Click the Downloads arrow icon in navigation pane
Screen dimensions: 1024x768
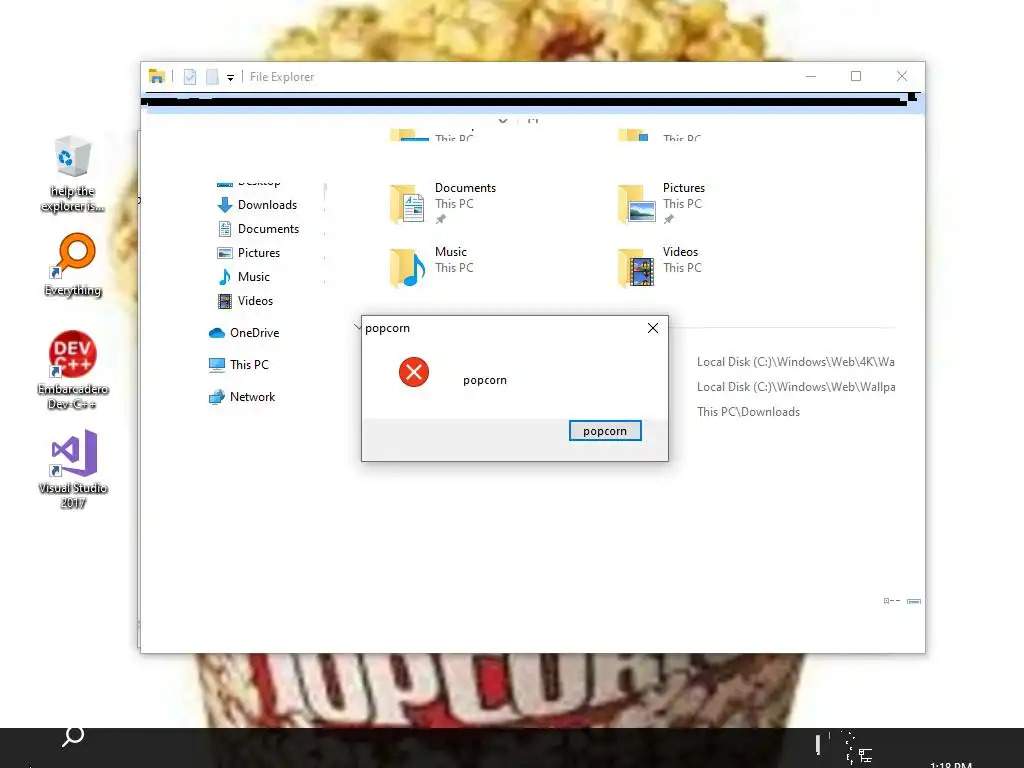(x=225, y=205)
